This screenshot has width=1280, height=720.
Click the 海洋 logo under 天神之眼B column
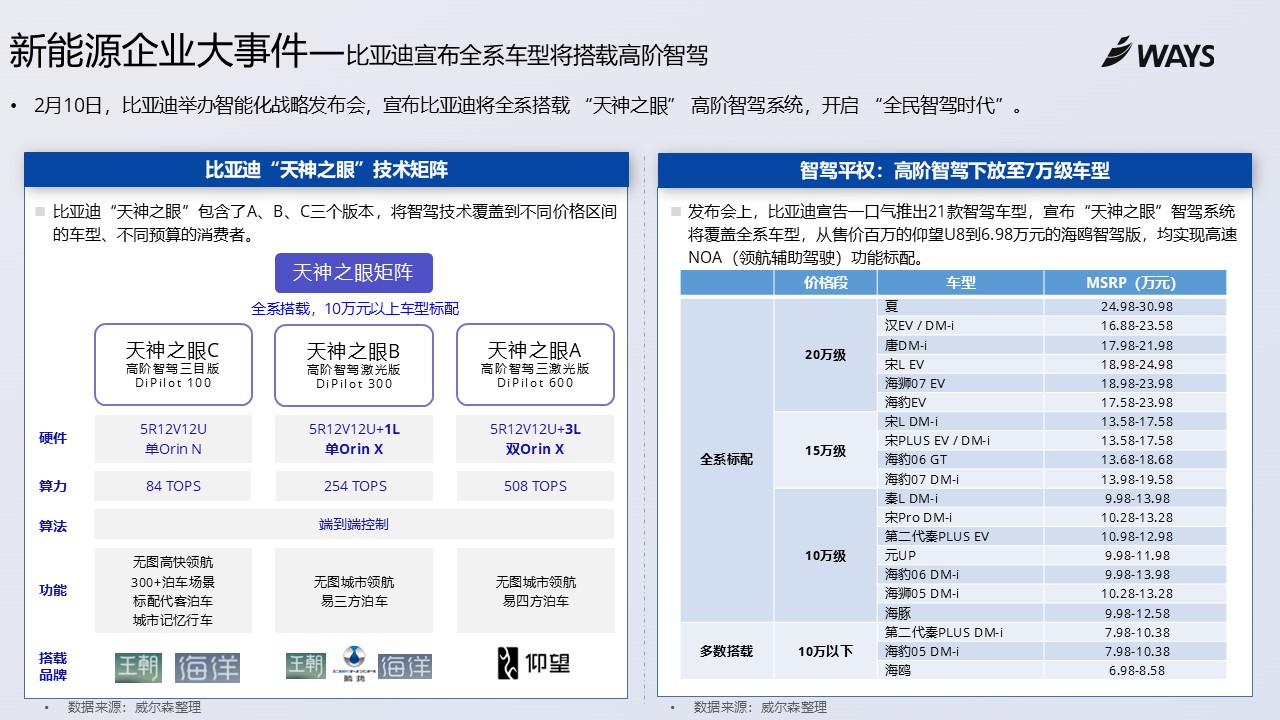[x=405, y=666]
